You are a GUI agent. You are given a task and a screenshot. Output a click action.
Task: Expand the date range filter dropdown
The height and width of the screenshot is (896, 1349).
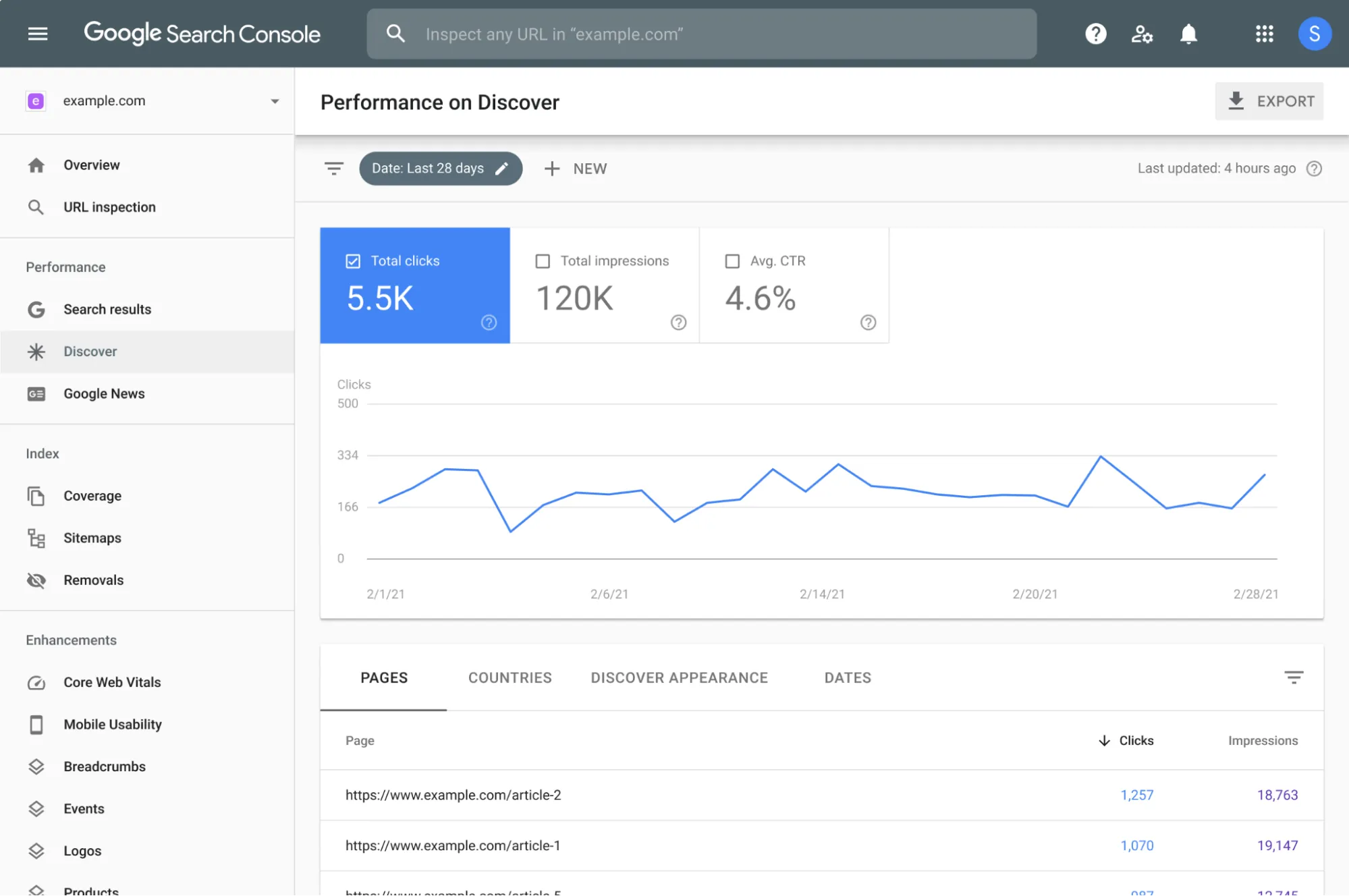440,168
